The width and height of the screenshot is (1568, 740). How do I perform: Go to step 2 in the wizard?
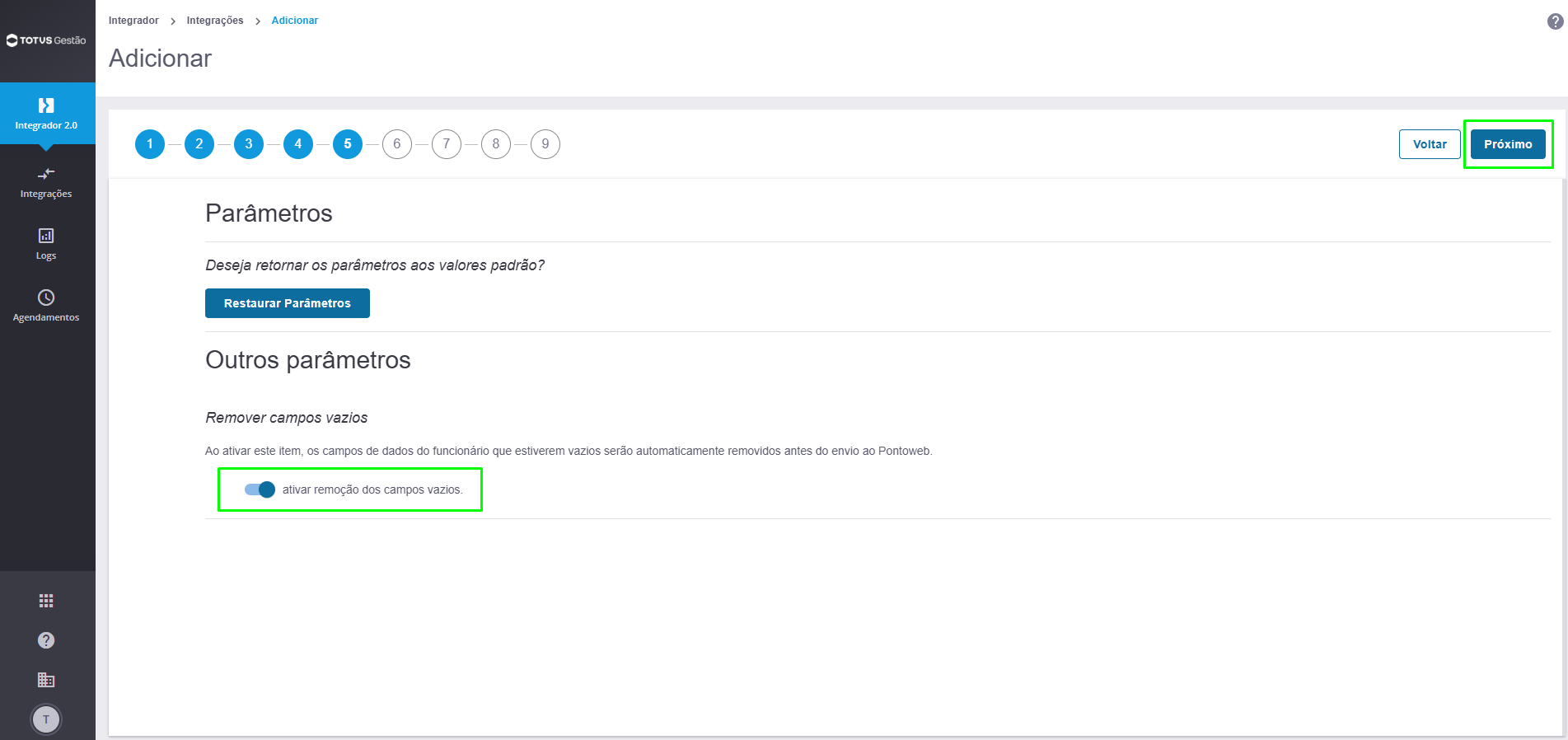199,144
